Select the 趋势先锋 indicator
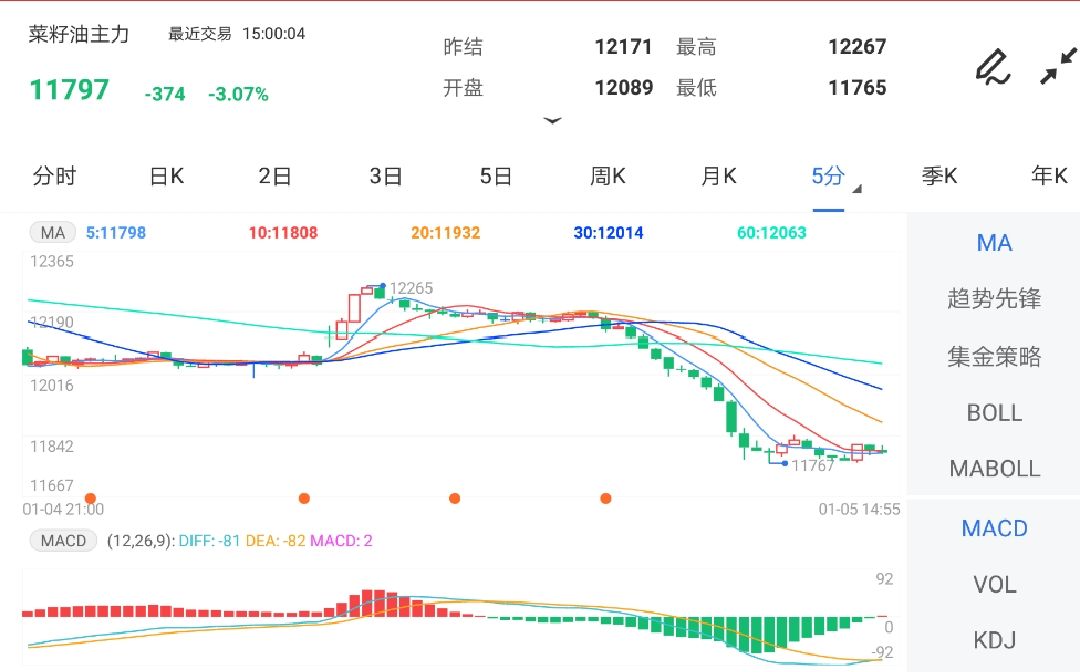 (994, 298)
